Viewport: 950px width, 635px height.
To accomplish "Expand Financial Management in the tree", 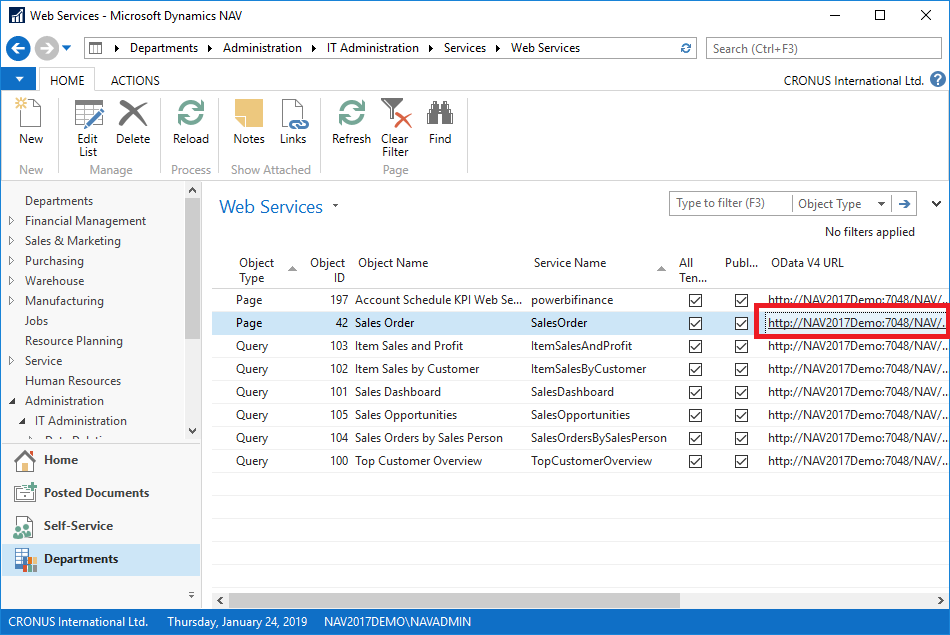I will [12, 221].
